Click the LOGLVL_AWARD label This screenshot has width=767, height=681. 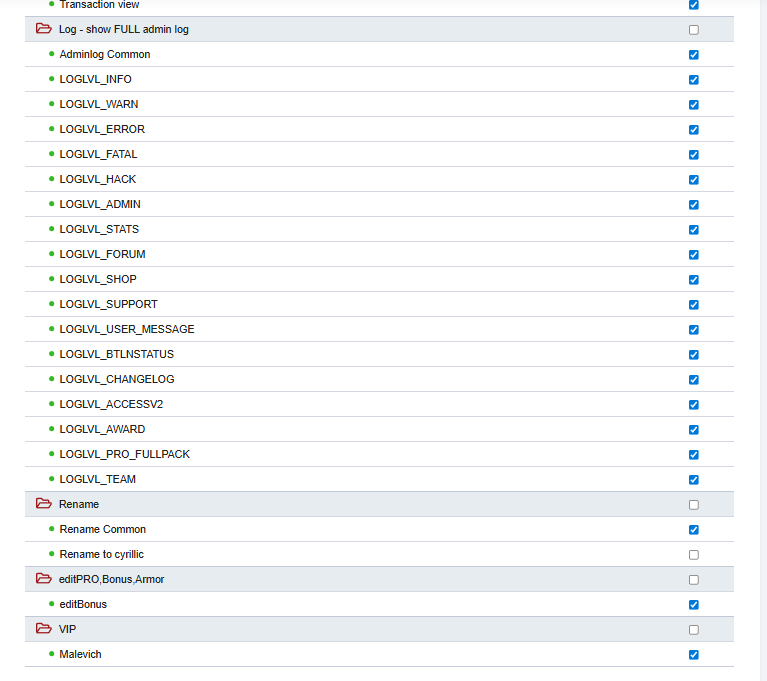click(102, 429)
